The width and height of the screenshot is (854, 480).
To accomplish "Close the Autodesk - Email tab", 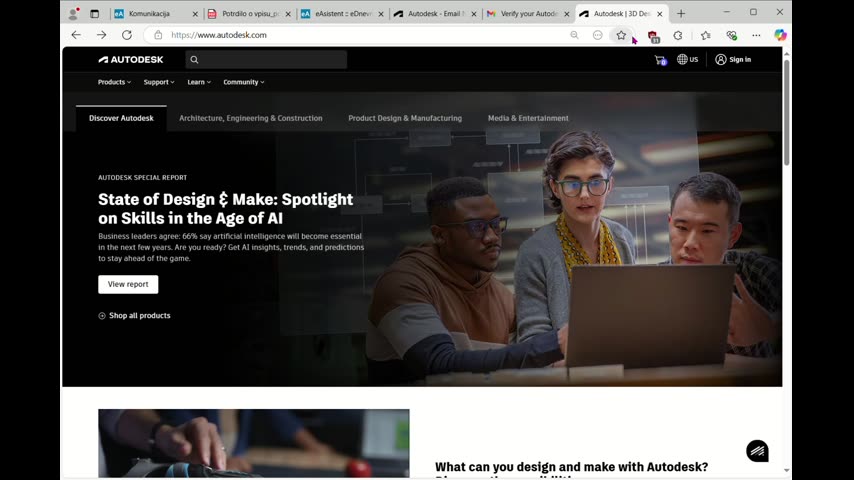I will click(x=474, y=14).
